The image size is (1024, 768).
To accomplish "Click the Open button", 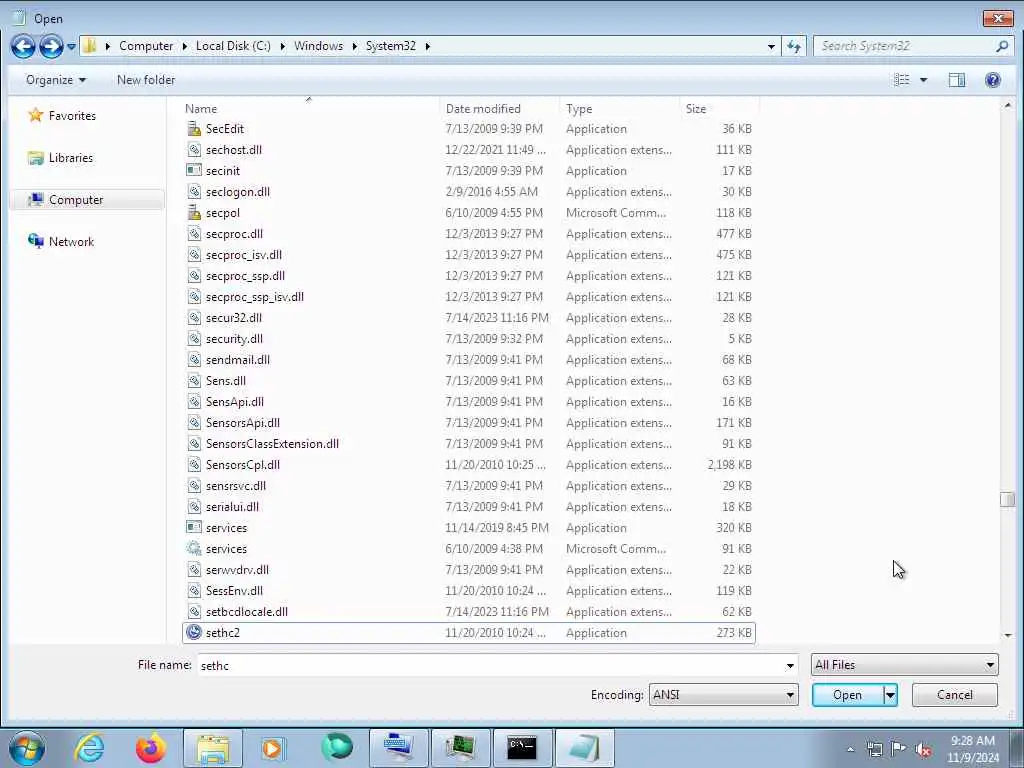I will click(847, 695).
